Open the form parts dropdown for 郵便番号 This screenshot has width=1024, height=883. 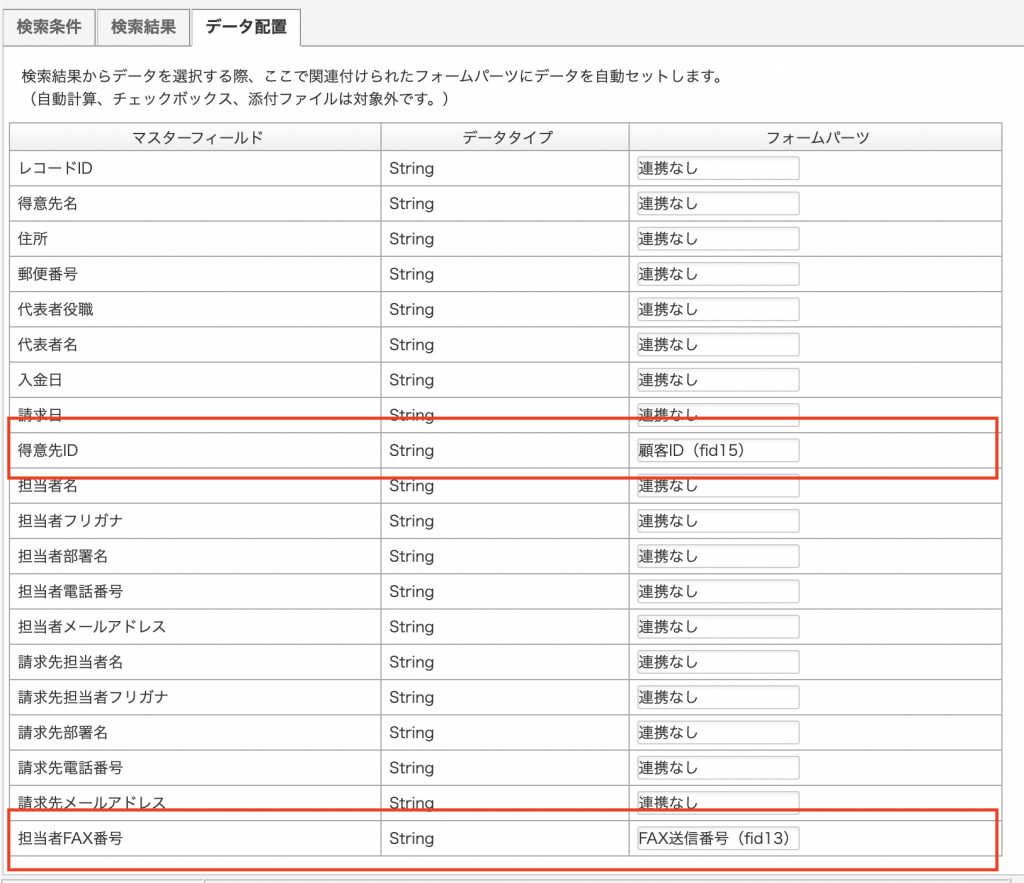point(718,274)
